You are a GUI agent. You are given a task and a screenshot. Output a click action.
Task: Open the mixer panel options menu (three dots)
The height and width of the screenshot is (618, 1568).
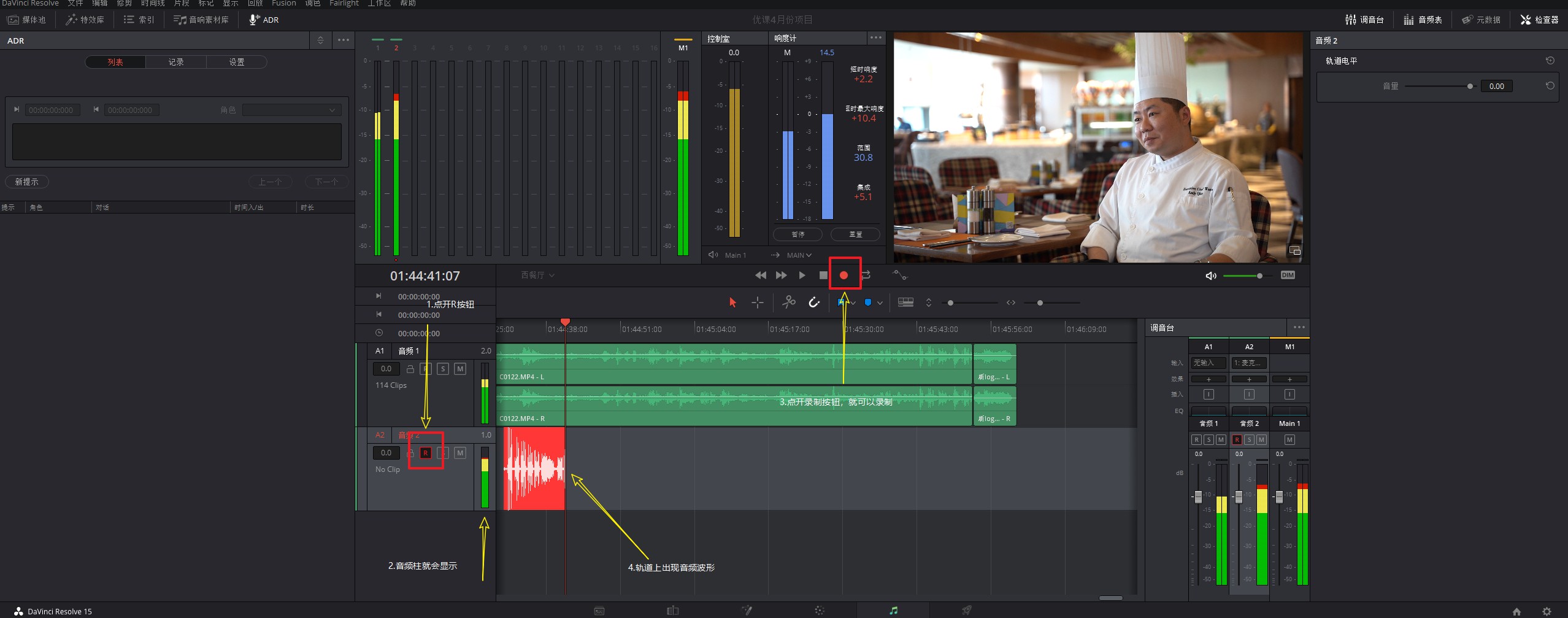(x=1299, y=327)
